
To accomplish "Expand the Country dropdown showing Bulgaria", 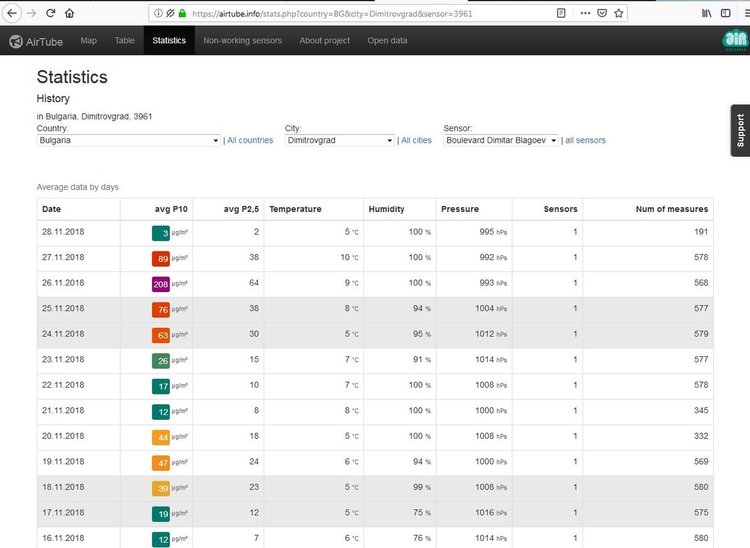I will [x=128, y=141].
